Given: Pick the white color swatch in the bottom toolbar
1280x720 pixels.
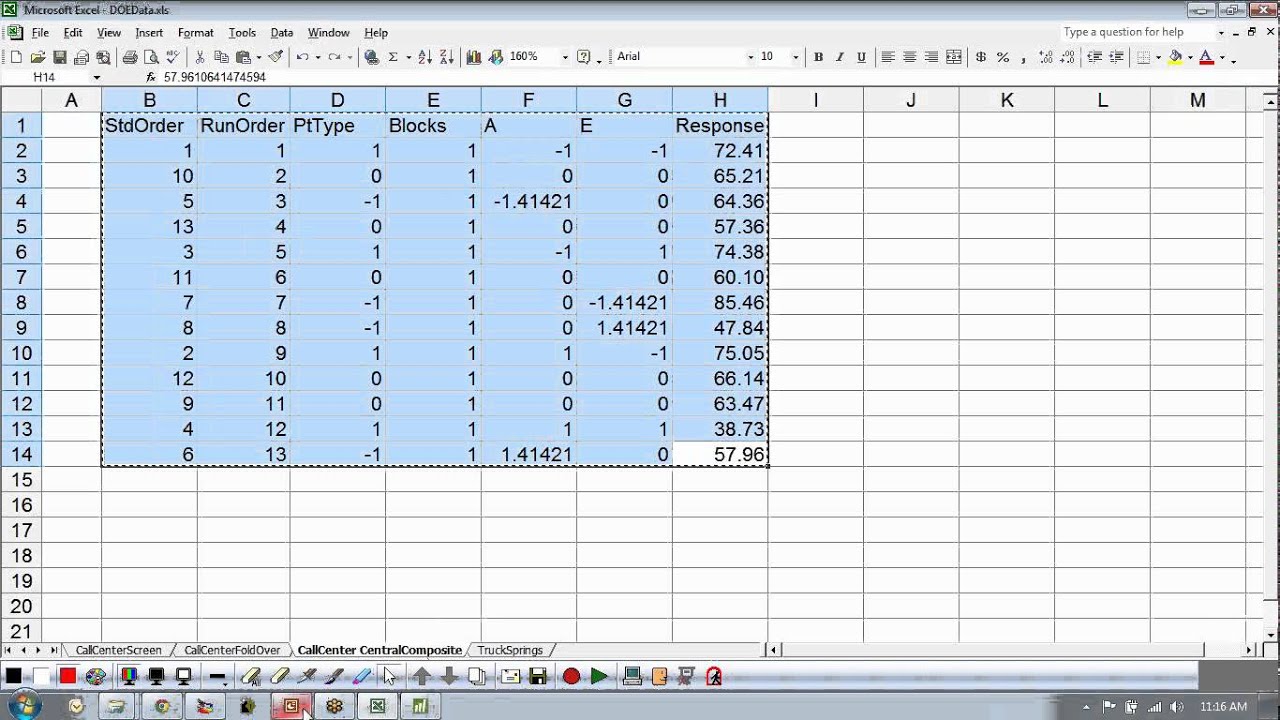Looking at the screenshot, I should coord(40,677).
